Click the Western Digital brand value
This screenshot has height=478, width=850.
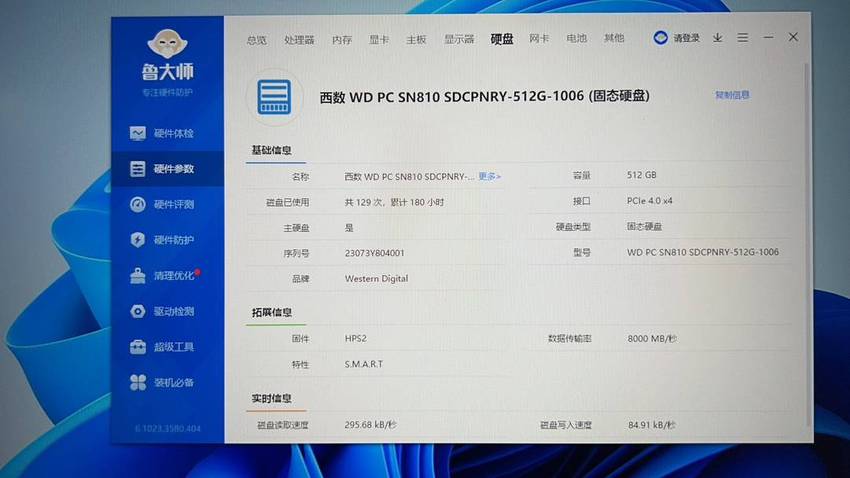tap(376, 279)
